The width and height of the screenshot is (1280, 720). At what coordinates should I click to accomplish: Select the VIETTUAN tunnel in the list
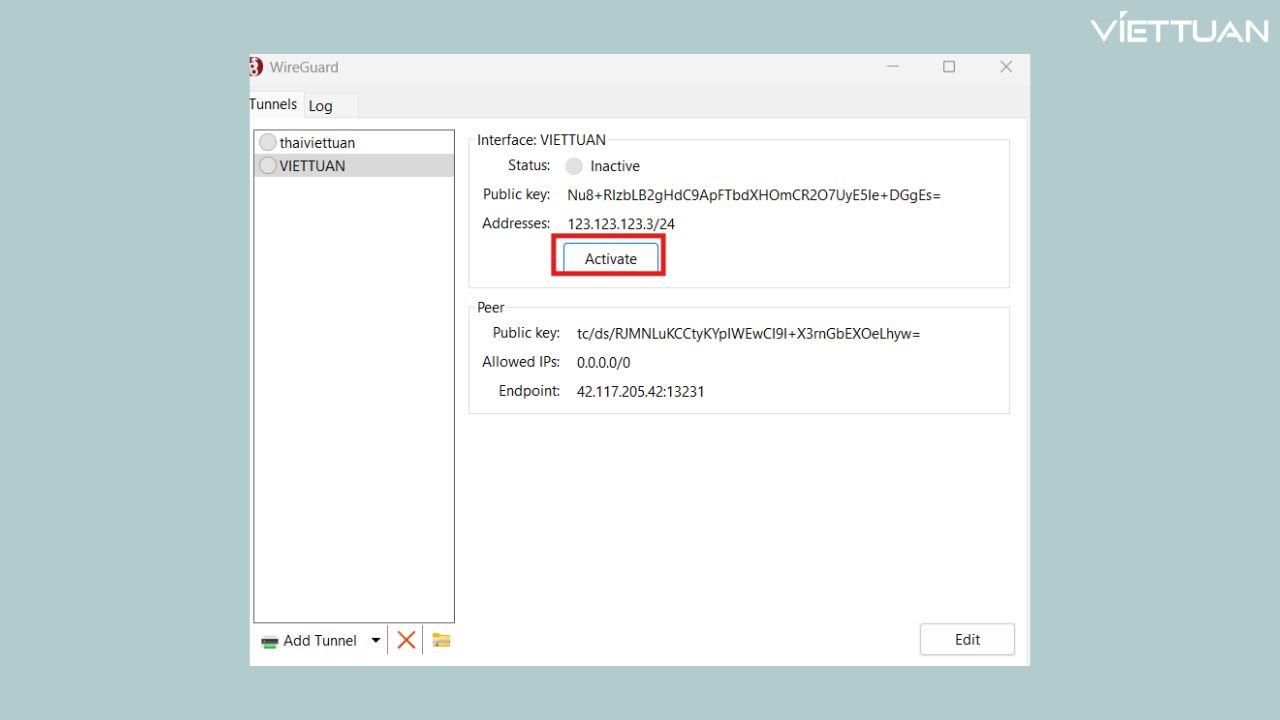312,166
